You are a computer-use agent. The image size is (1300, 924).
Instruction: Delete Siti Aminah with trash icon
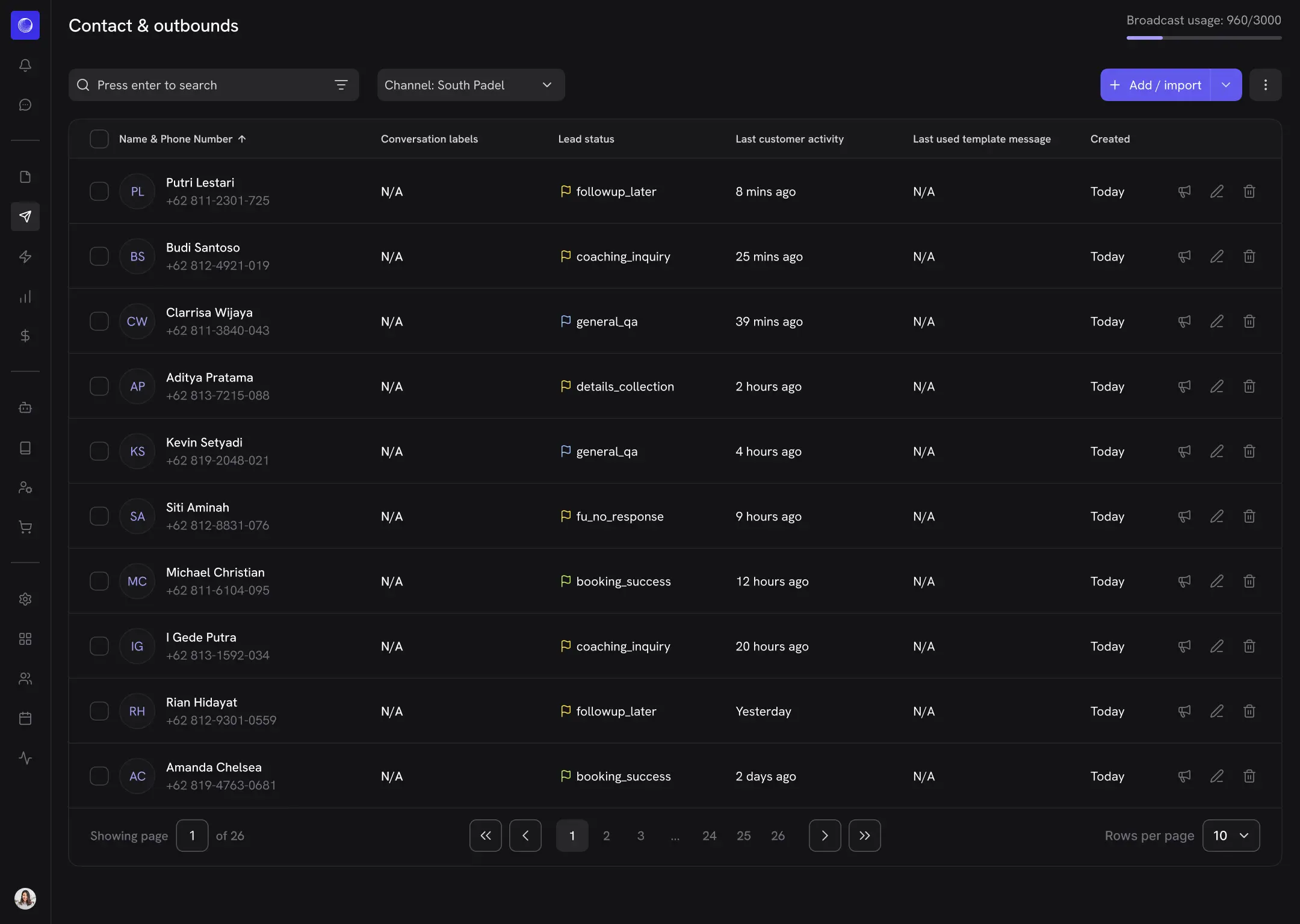(x=1249, y=516)
